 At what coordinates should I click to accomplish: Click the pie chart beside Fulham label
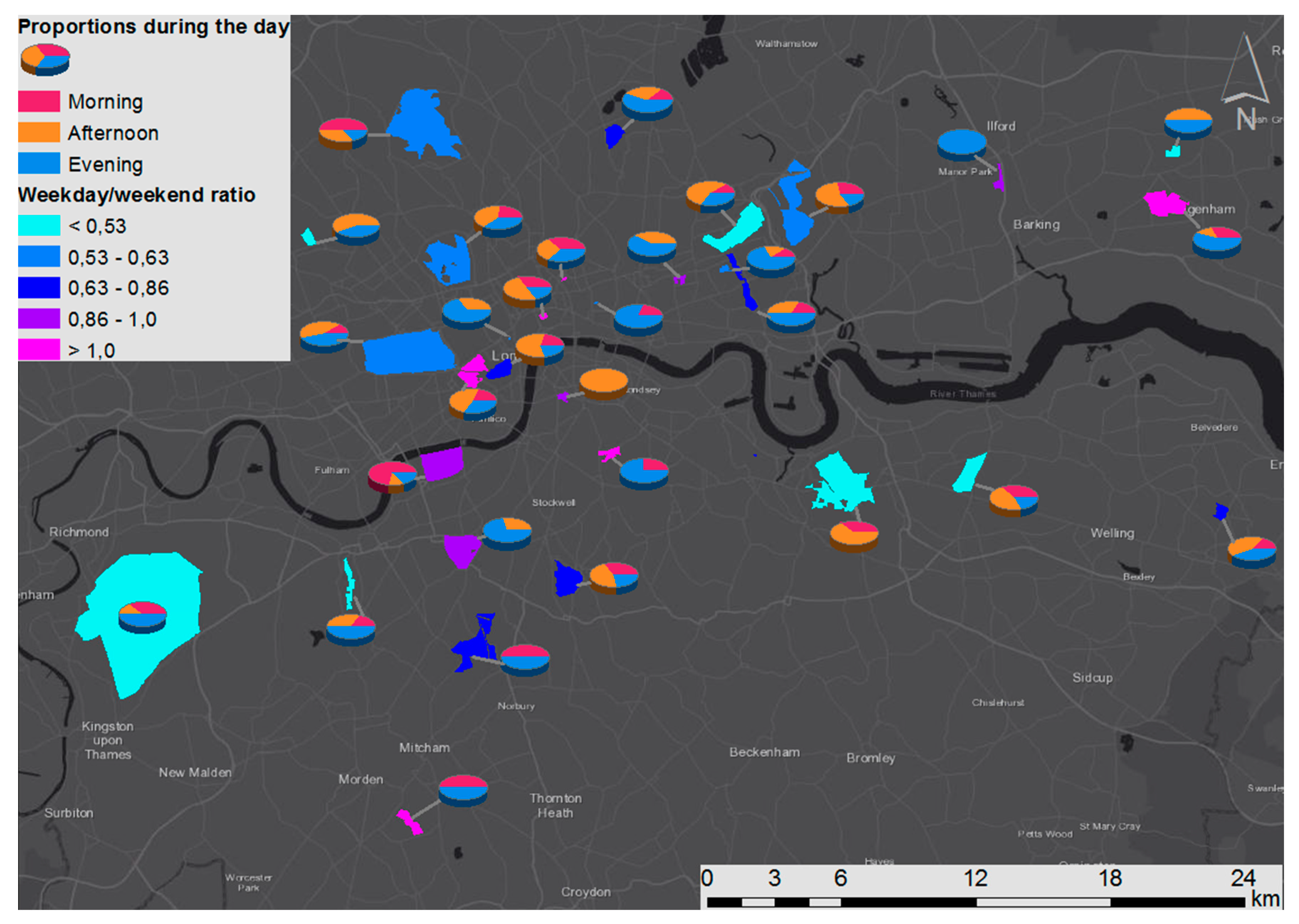click(x=393, y=476)
